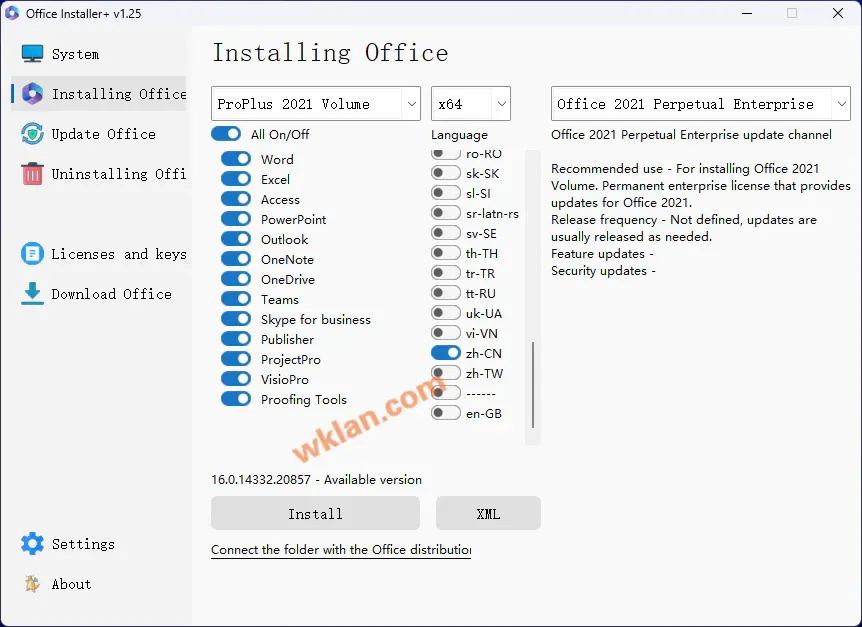
Task: Turn off Skype for business
Action: [x=236, y=319]
